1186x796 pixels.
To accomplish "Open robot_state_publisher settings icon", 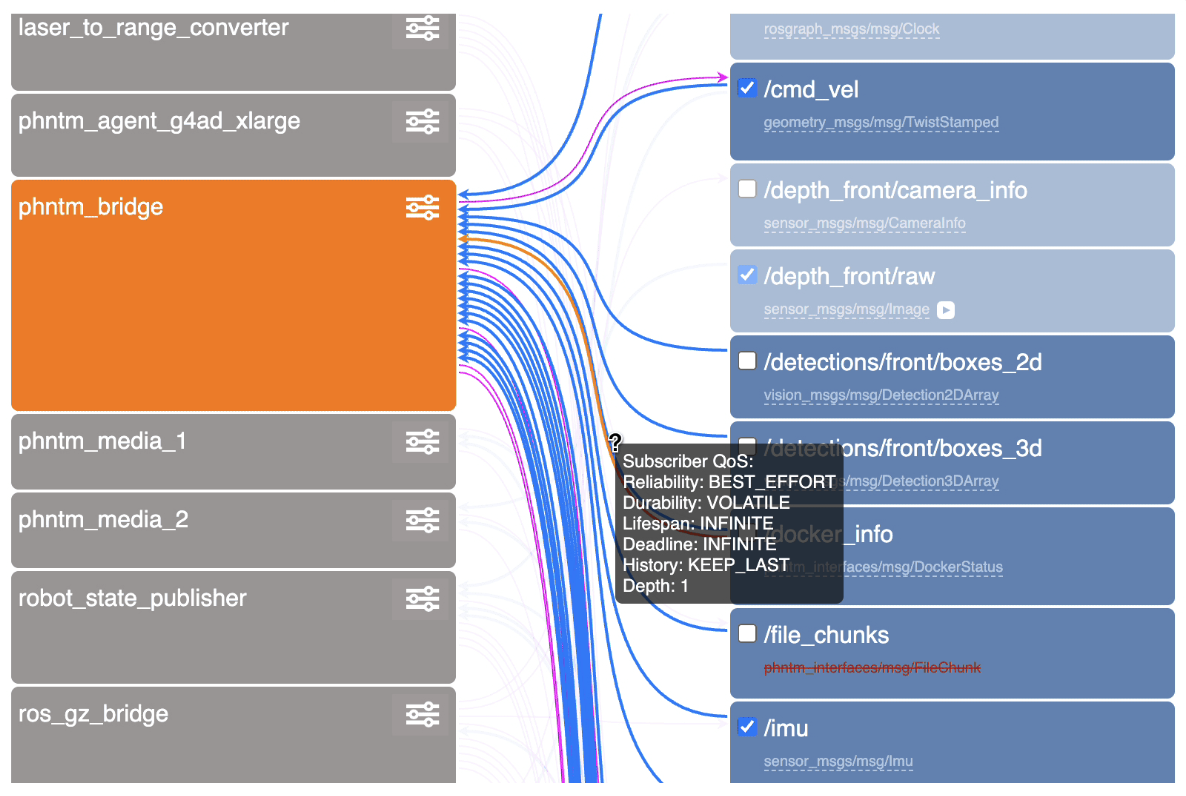I will pyautogui.click(x=421, y=597).
